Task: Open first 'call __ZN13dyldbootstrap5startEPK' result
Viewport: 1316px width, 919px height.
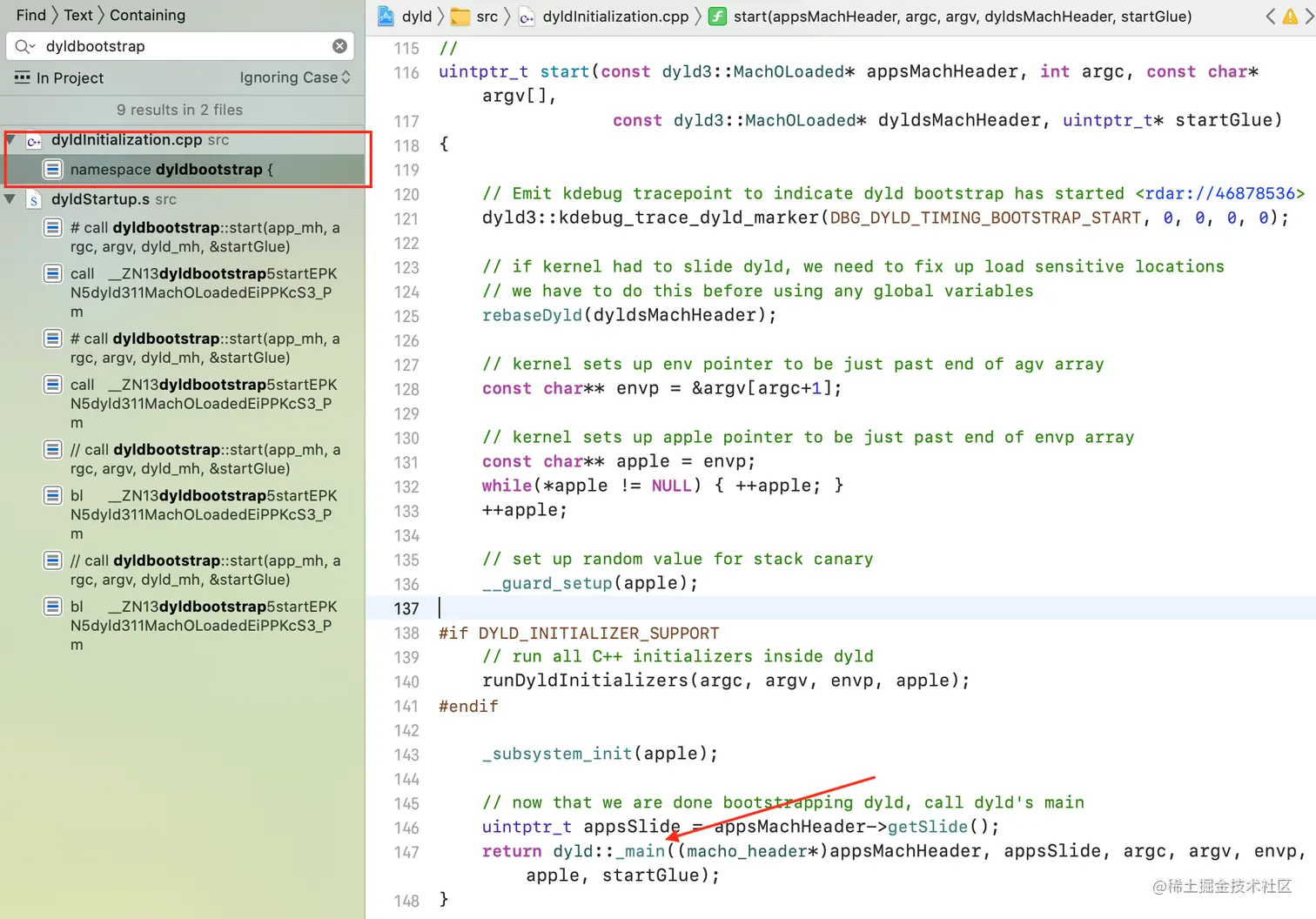Action: pyautogui.click(x=203, y=292)
